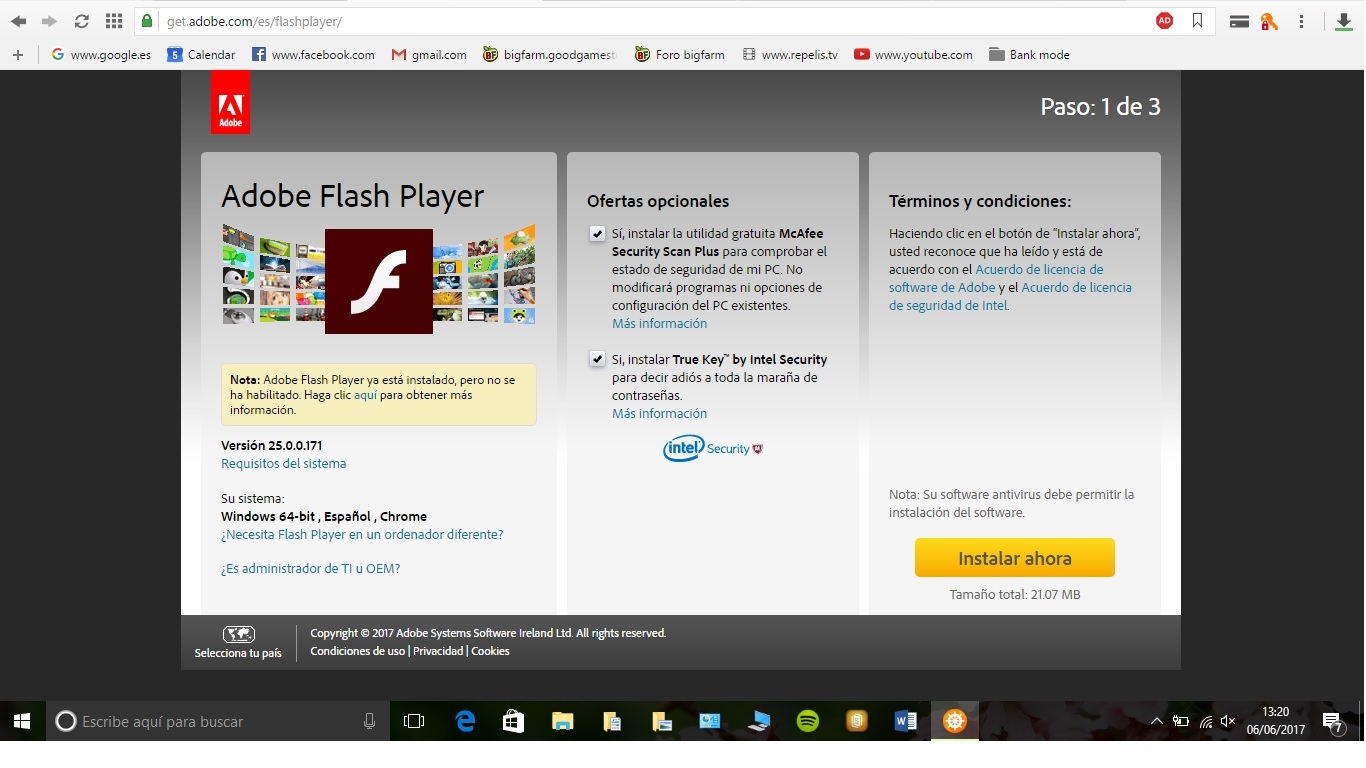The image size is (1366, 768).
Task: Bookmark this page with the bookmark icon
Action: [1197, 21]
